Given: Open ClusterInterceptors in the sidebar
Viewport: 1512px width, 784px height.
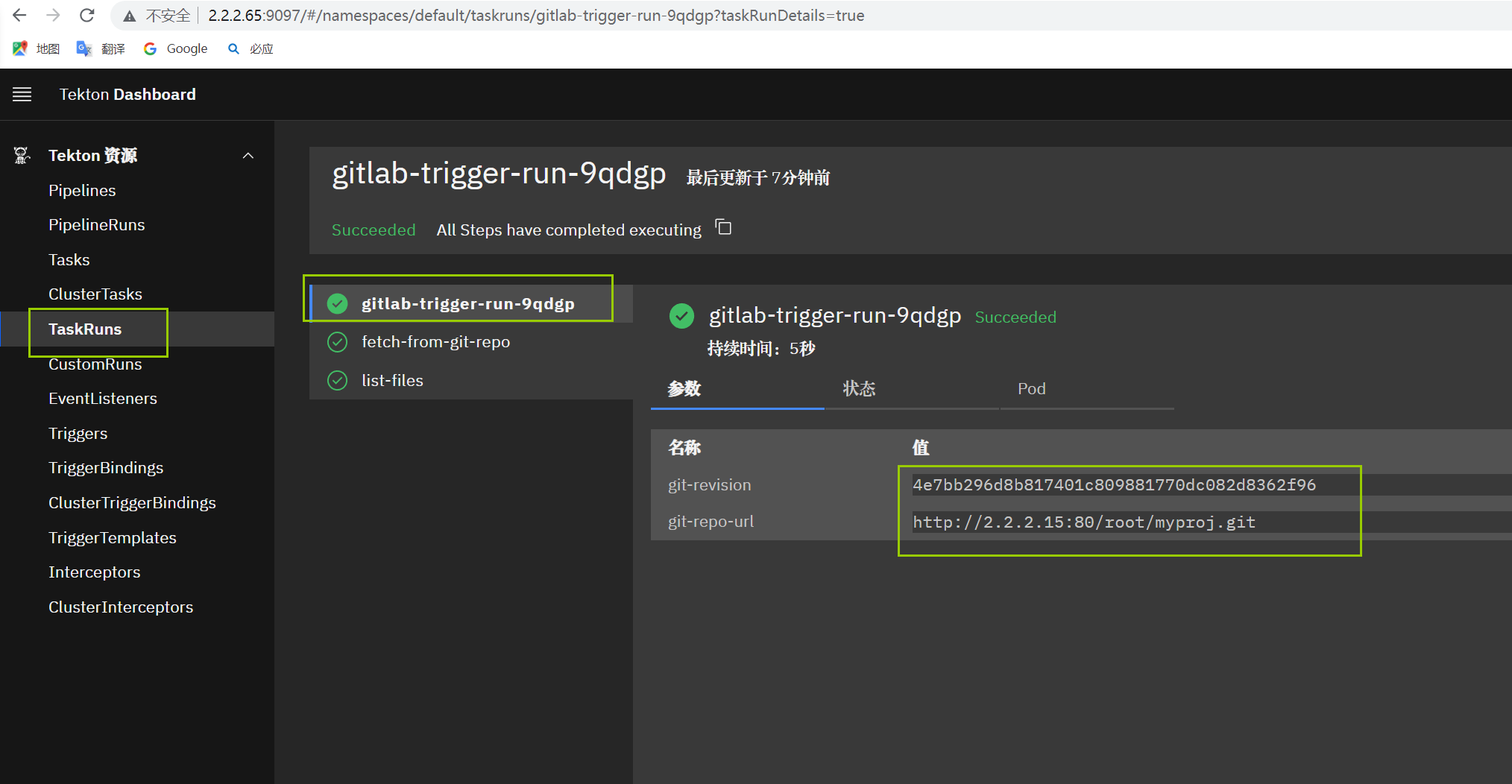Looking at the screenshot, I should [x=121, y=607].
